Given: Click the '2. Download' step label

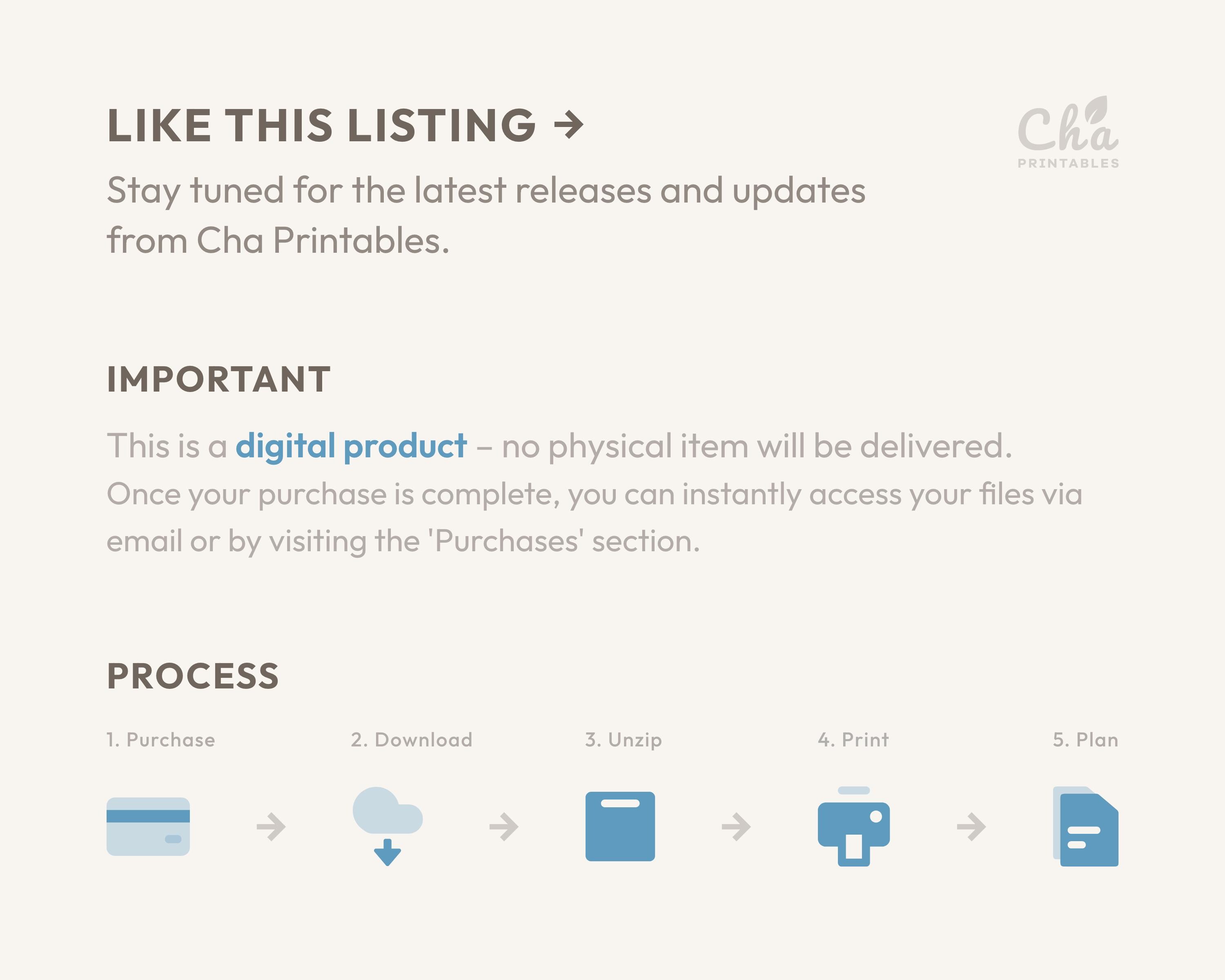Looking at the screenshot, I should (x=412, y=739).
